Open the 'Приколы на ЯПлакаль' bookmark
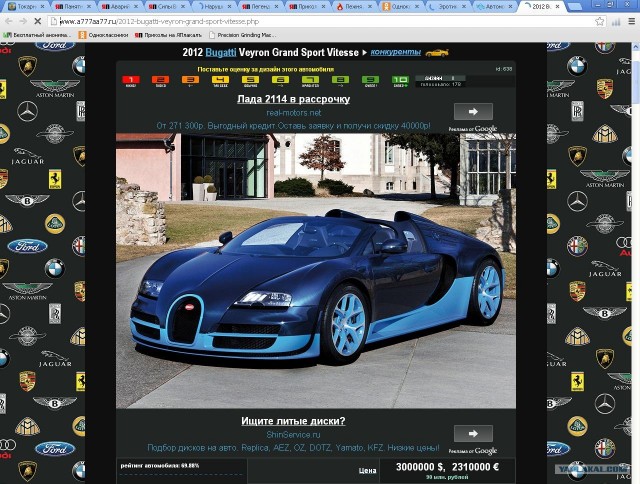The width and height of the screenshot is (640, 484). [168, 35]
